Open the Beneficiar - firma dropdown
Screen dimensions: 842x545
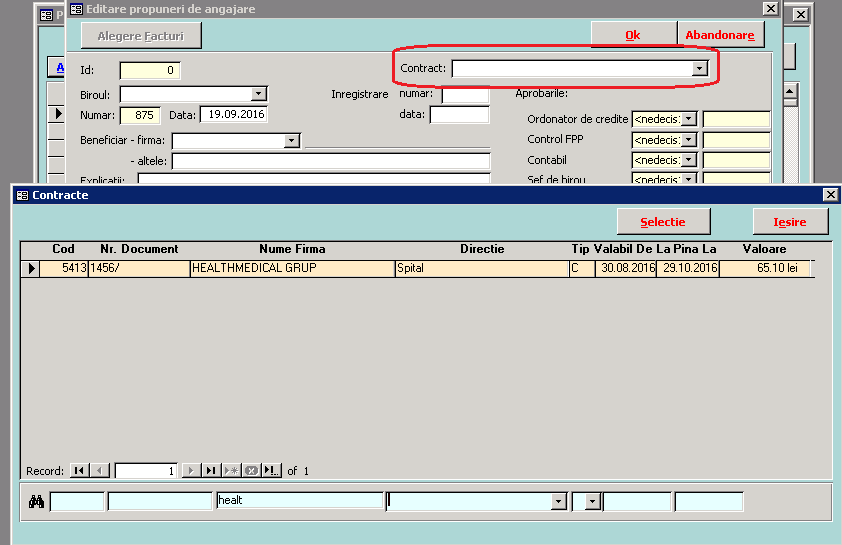291,141
